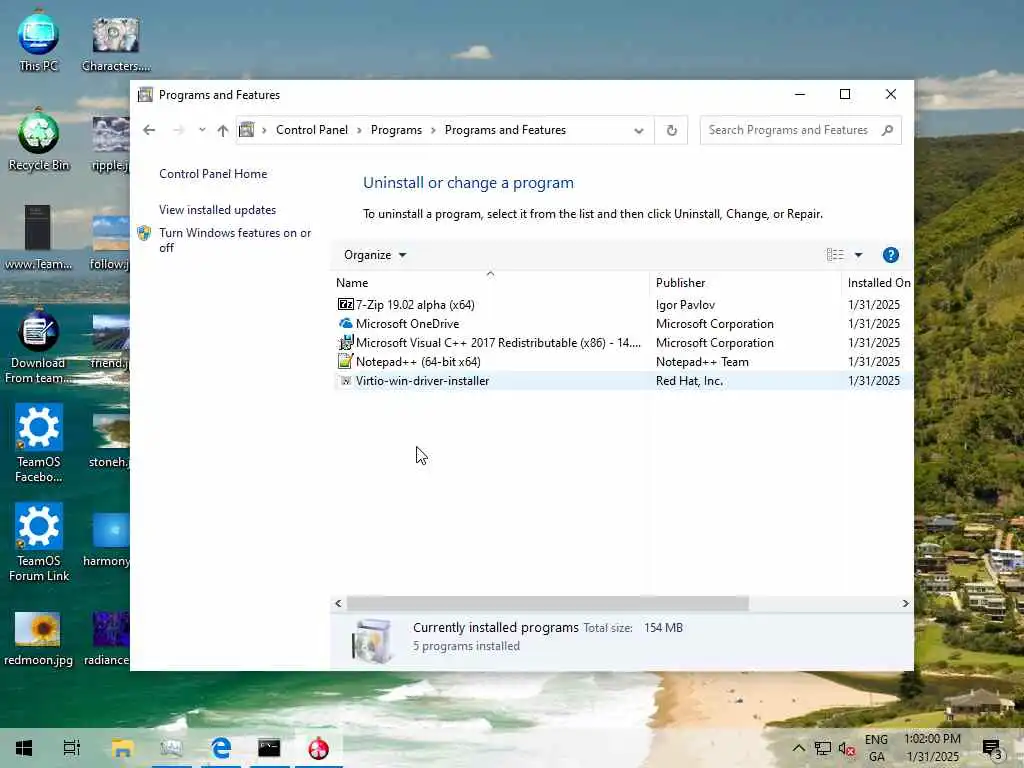Click the shield icon beside Windows features
1024x768 pixels.
144,233
